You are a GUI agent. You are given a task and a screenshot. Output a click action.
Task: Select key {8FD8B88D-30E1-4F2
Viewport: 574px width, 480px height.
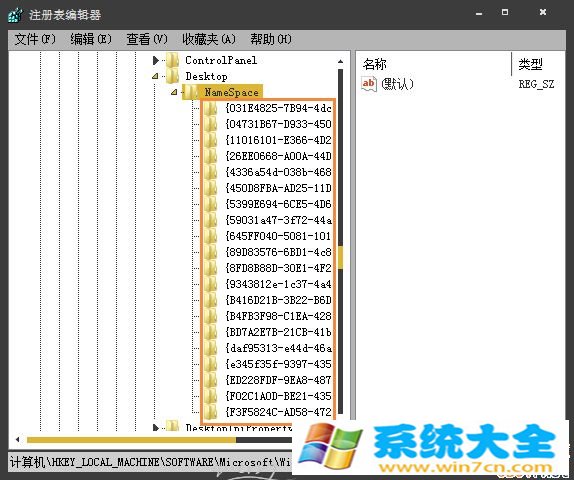pyautogui.click(x=279, y=268)
